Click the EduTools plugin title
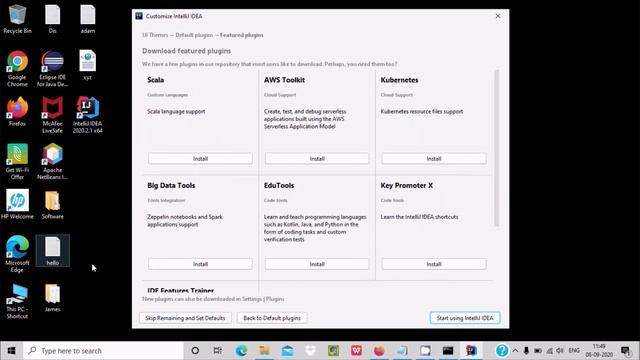This screenshot has width=640, height=360. [279, 185]
